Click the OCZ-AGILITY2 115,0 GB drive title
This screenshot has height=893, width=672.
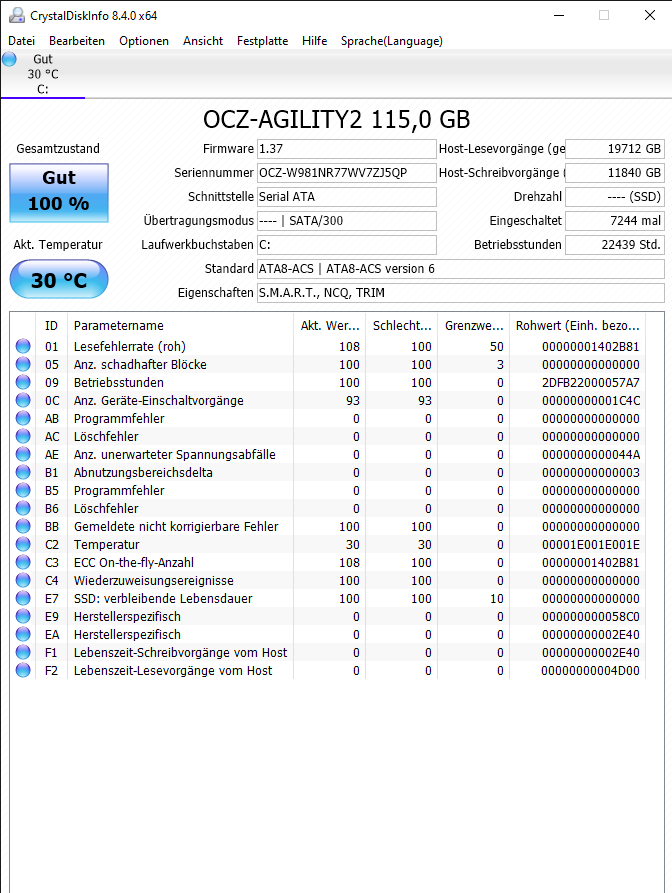pos(337,120)
